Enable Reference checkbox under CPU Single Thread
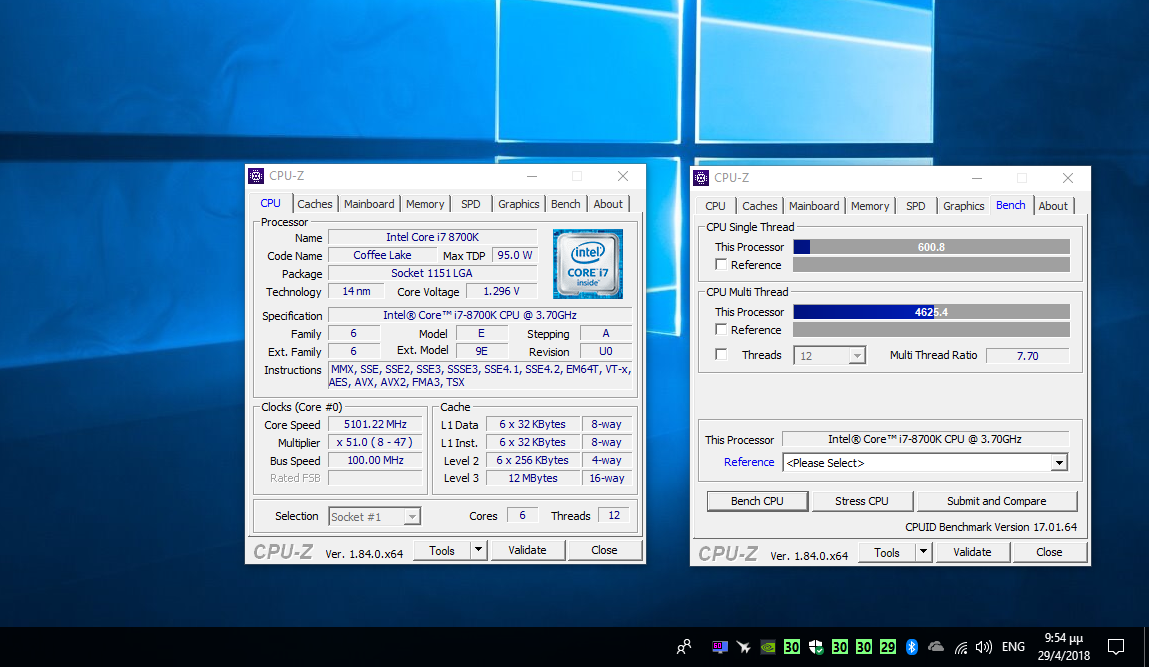Screen dimensions: 1149x667 pyautogui.click(x=721, y=265)
